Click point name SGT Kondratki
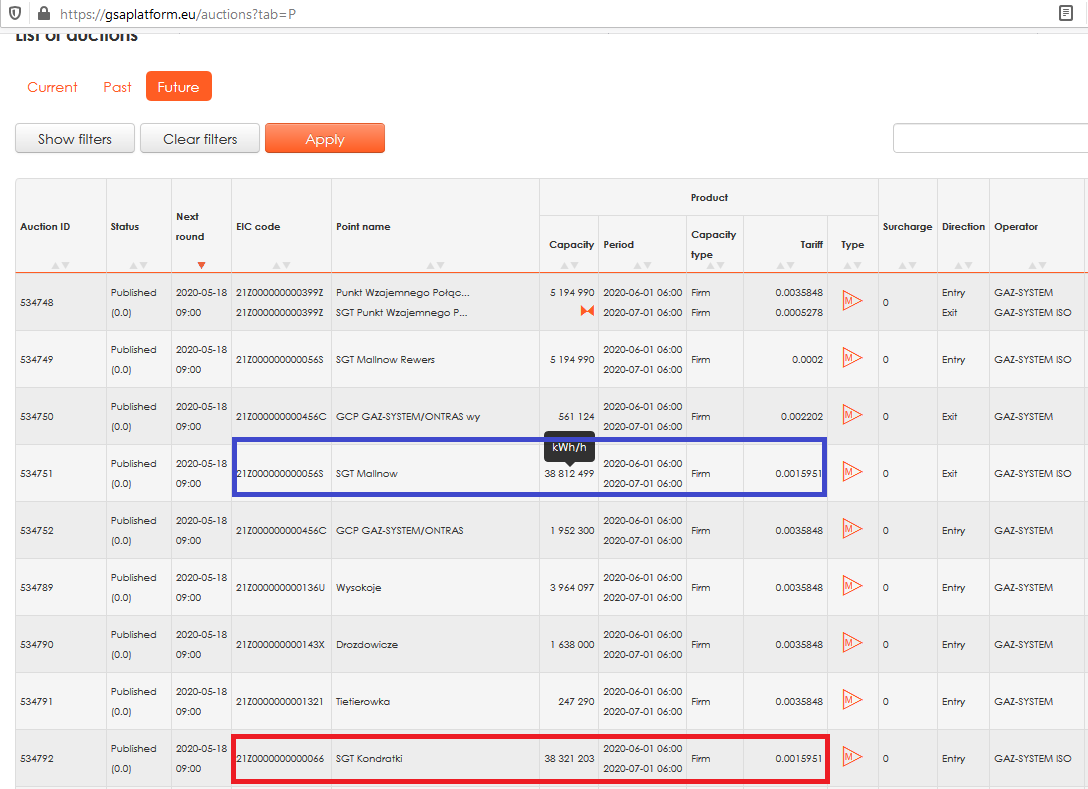1088x789 pixels. 369,758
